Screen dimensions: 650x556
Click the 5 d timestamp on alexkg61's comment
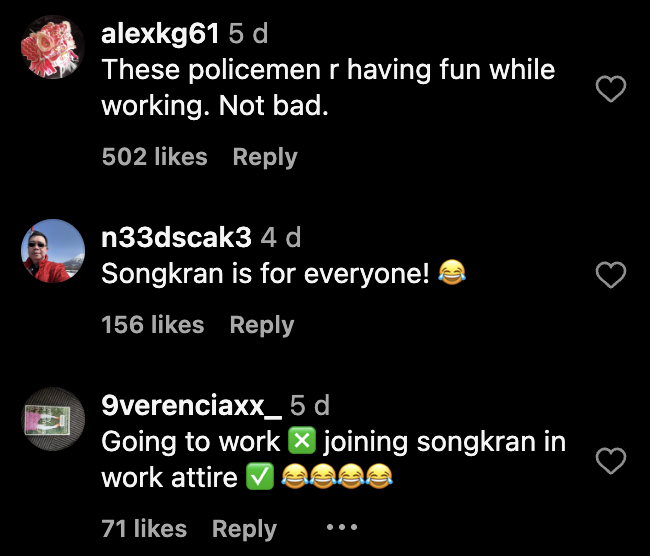point(248,34)
